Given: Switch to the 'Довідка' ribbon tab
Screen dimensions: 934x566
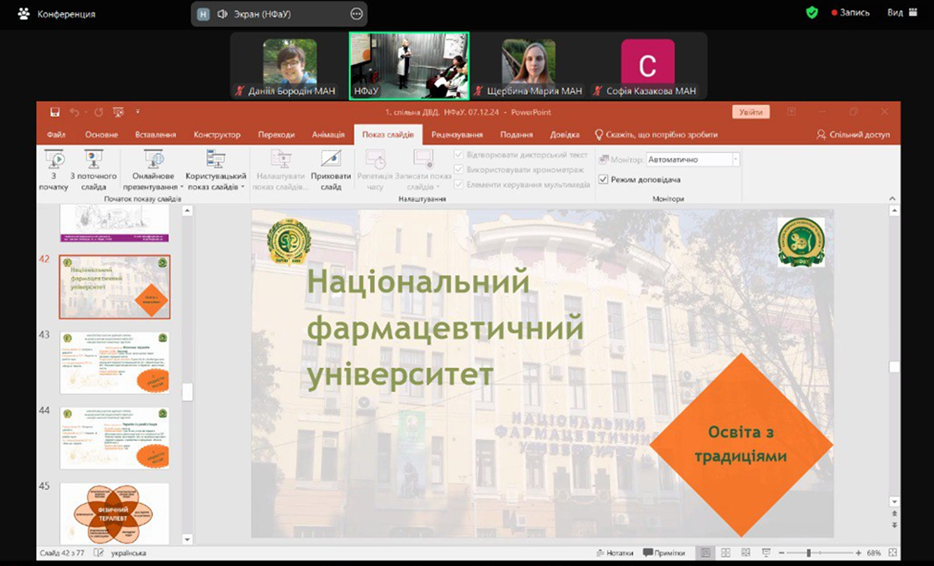Looking at the screenshot, I should click(565, 135).
